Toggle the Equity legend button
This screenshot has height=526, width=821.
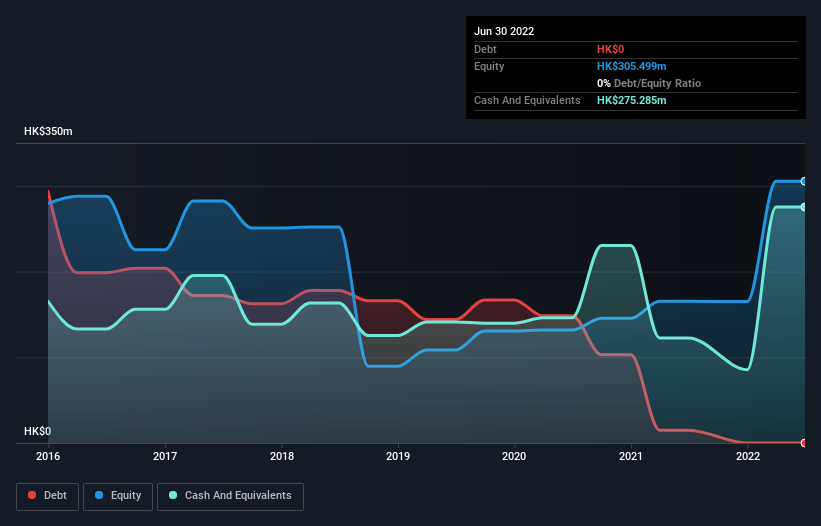pyautogui.click(x=118, y=496)
